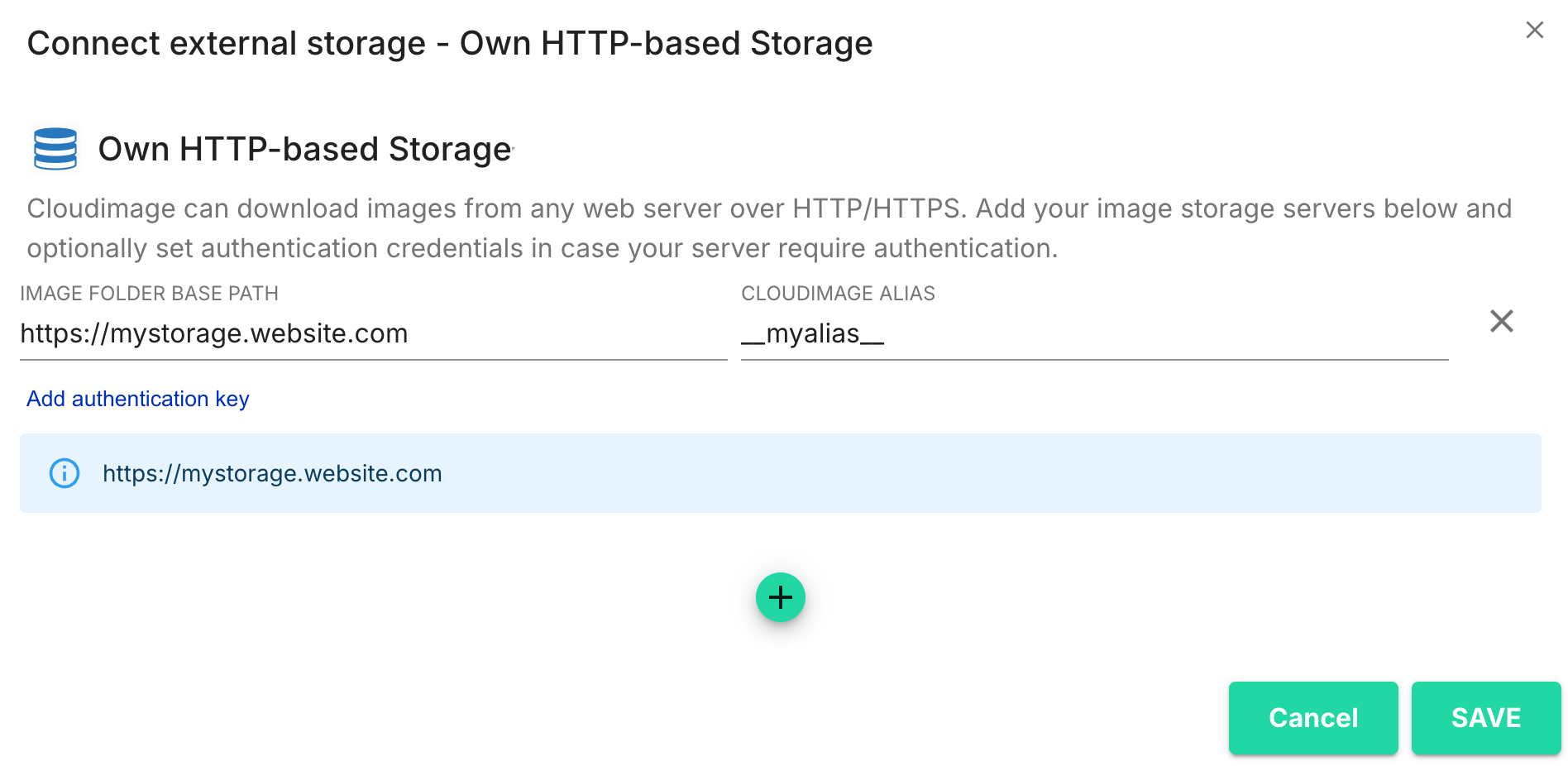This screenshot has width=1568, height=766.
Task: Remove the storage row with X icon
Action: tap(1501, 321)
